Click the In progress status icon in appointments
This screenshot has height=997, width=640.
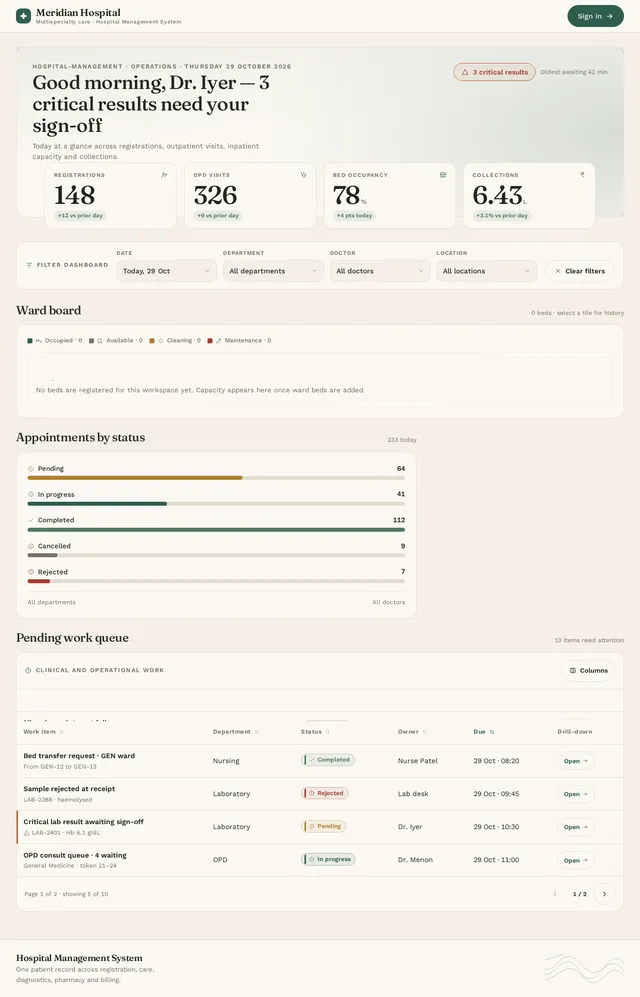click(31, 494)
